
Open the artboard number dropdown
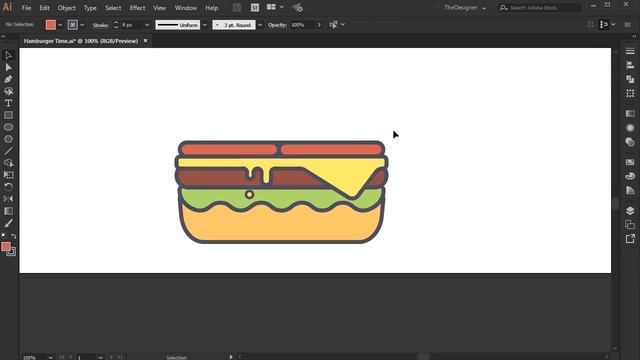(x=100, y=357)
